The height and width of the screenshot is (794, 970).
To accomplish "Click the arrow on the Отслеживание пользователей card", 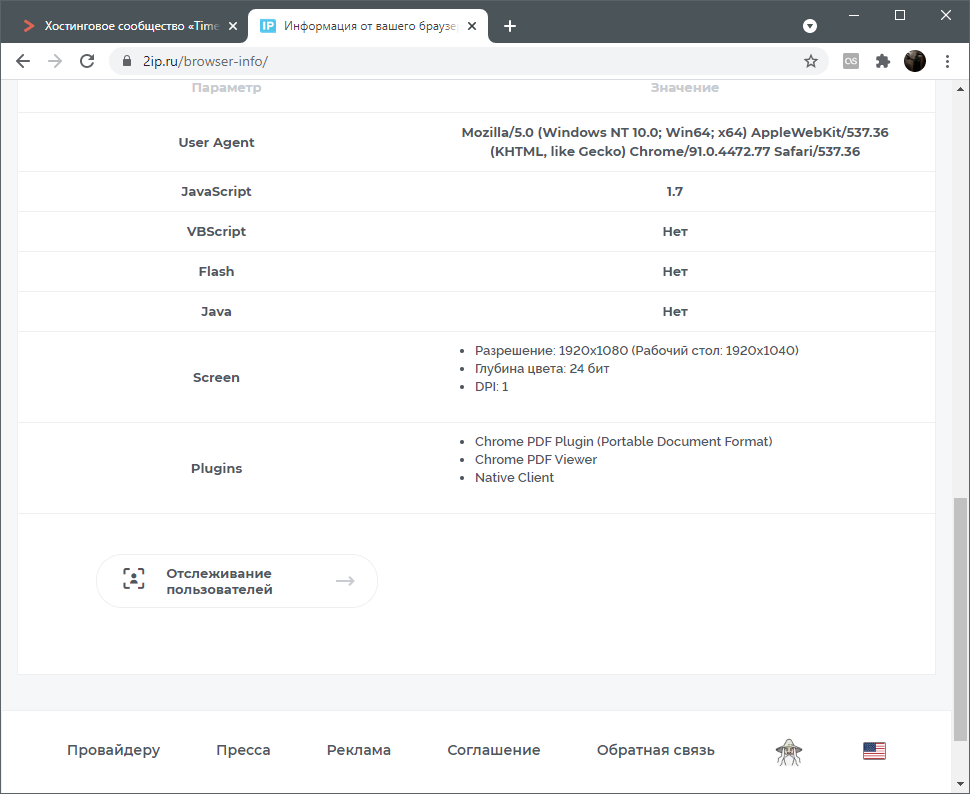I will click(345, 580).
